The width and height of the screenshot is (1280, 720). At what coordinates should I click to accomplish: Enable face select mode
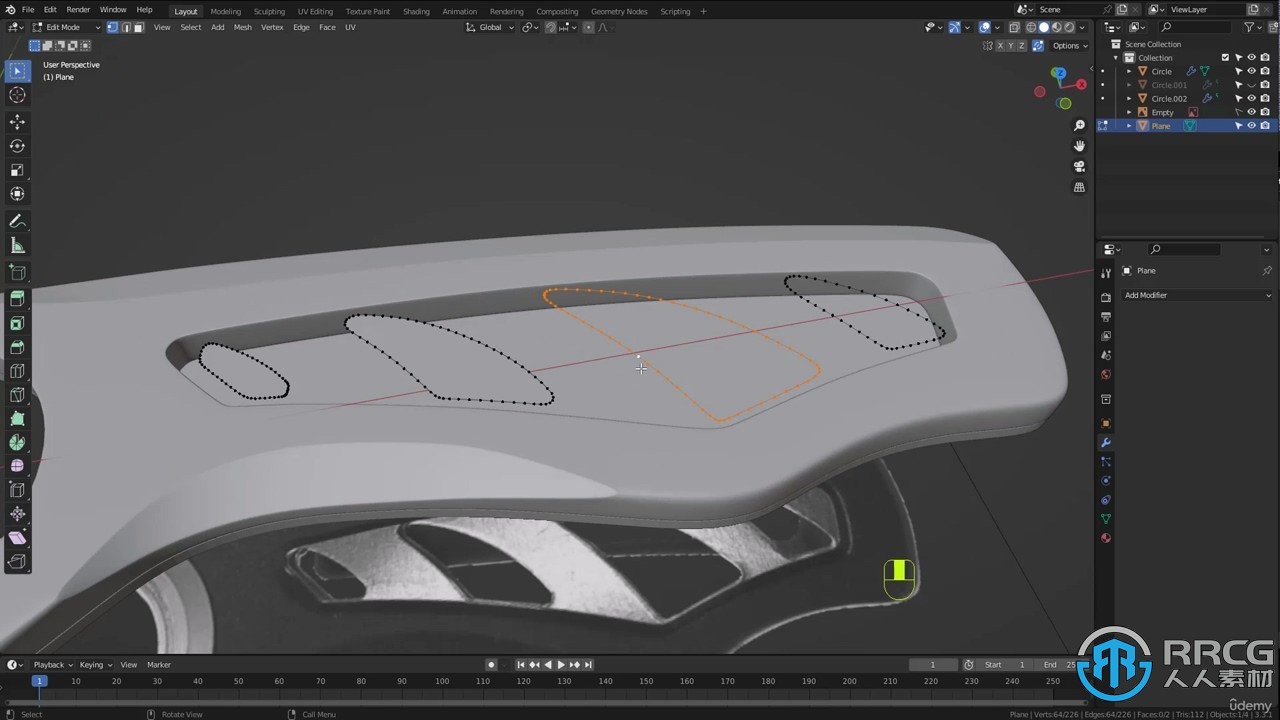(x=139, y=27)
